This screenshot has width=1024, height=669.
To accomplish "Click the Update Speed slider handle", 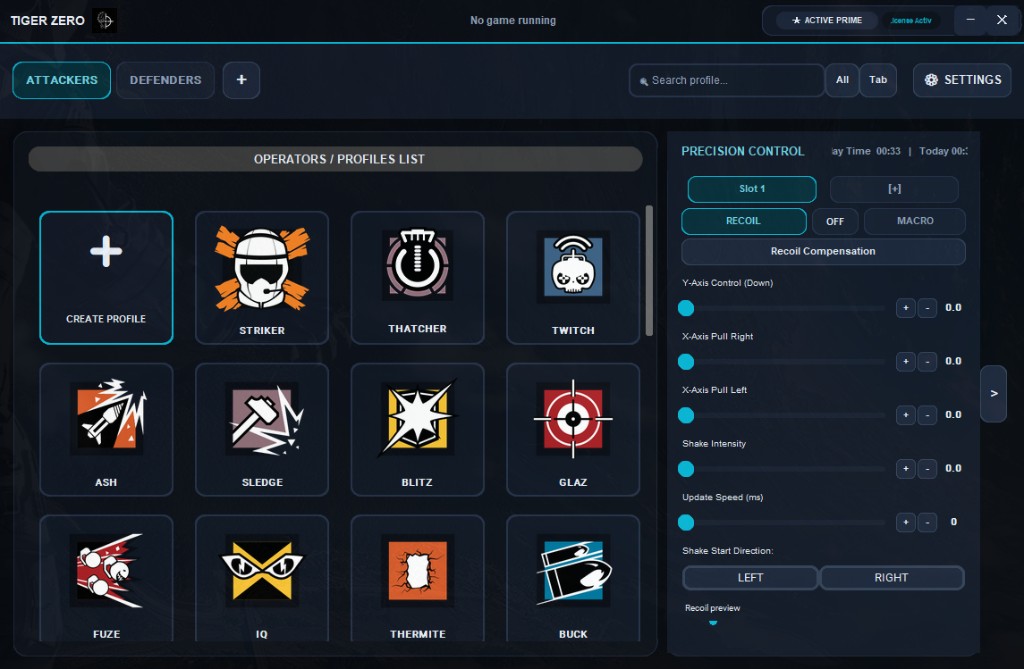I will [x=686, y=523].
